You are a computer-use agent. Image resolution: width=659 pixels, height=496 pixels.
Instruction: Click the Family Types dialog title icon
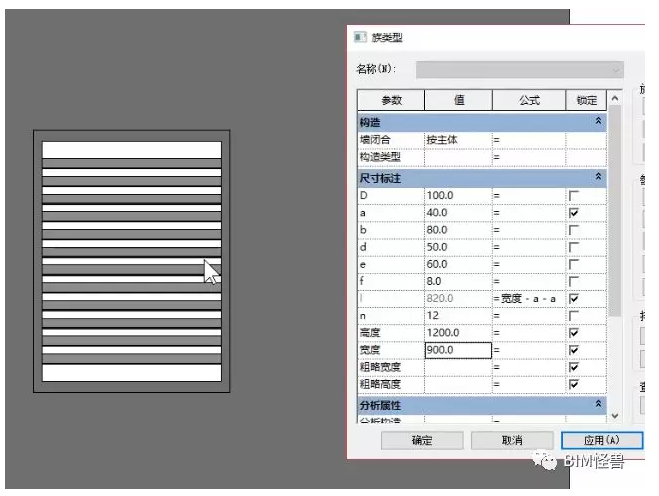pos(360,37)
